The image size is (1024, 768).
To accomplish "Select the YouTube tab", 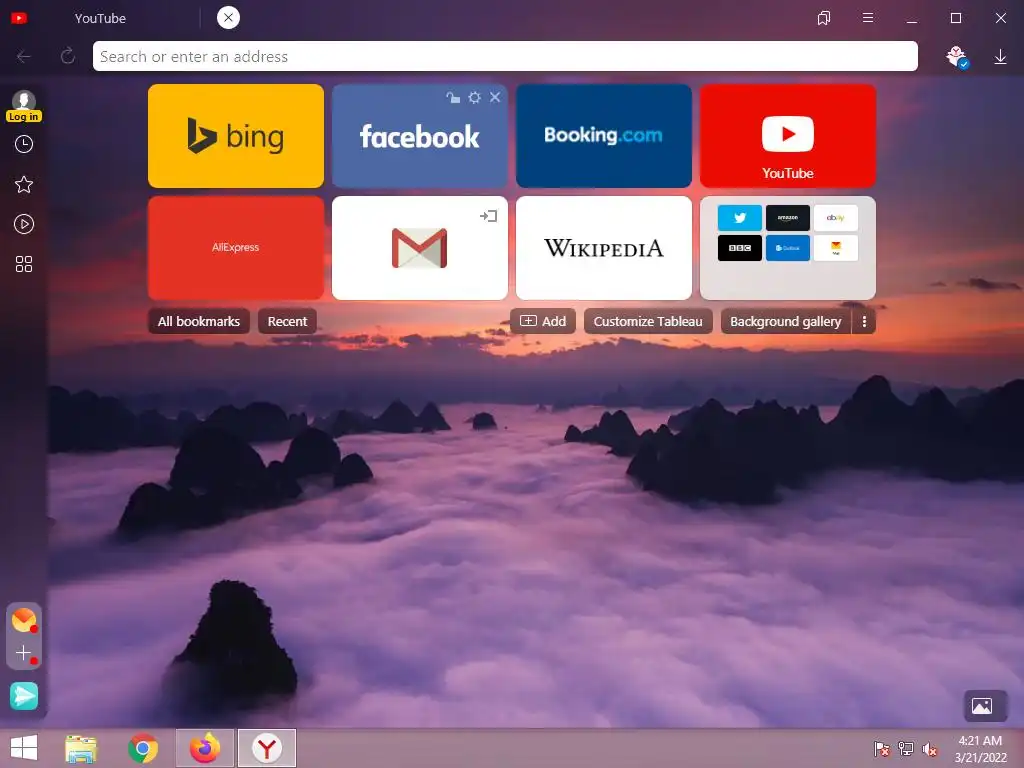I will [x=101, y=18].
